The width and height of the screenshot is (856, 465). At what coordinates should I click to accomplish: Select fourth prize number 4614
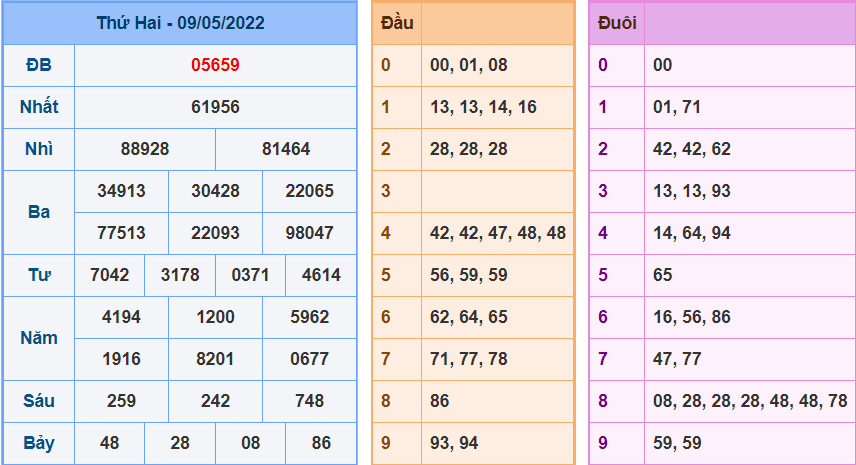coord(321,275)
